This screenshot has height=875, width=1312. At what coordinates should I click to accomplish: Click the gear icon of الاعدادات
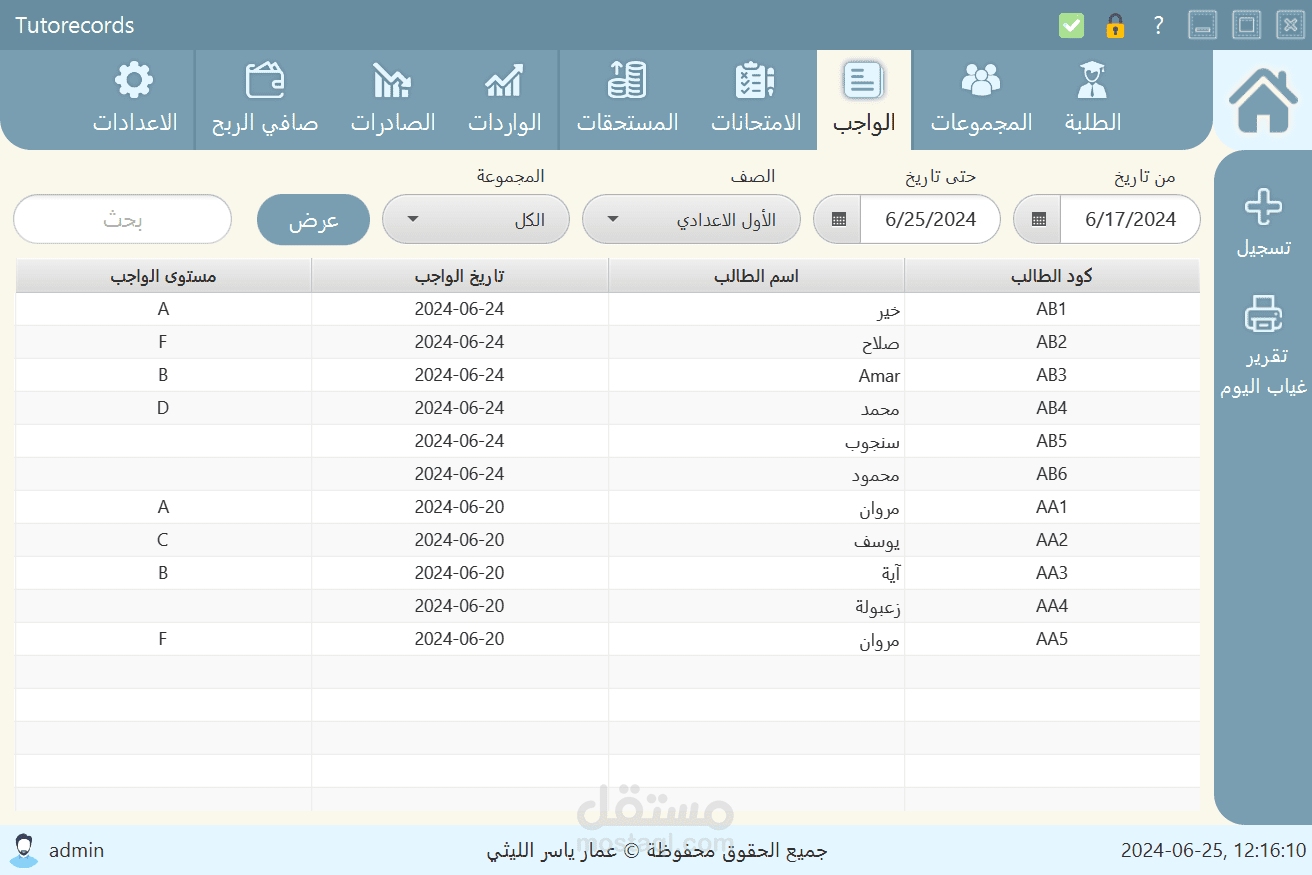[134, 80]
